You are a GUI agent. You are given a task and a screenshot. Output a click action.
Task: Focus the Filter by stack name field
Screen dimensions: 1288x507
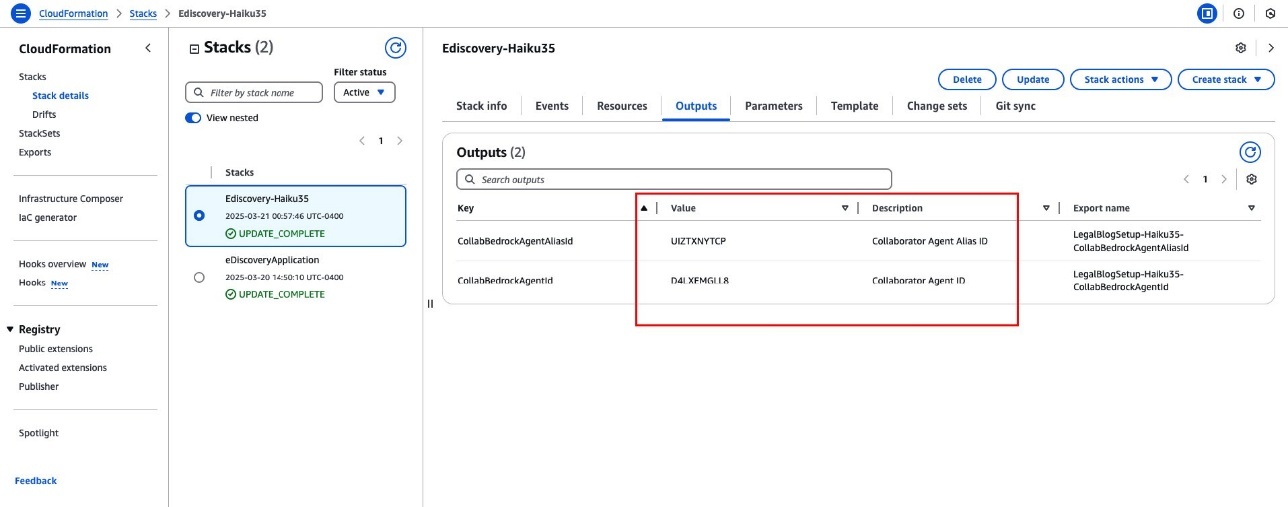tap(254, 92)
